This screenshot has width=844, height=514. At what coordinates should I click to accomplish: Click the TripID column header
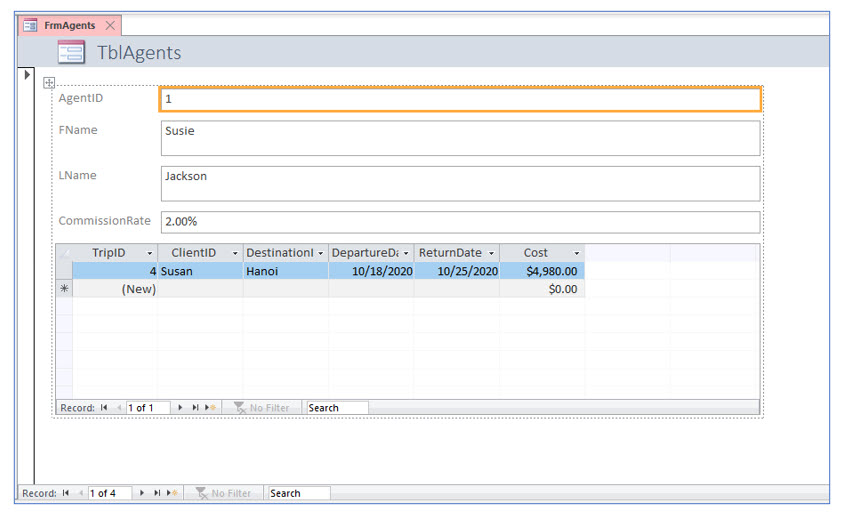click(x=115, y=253)
